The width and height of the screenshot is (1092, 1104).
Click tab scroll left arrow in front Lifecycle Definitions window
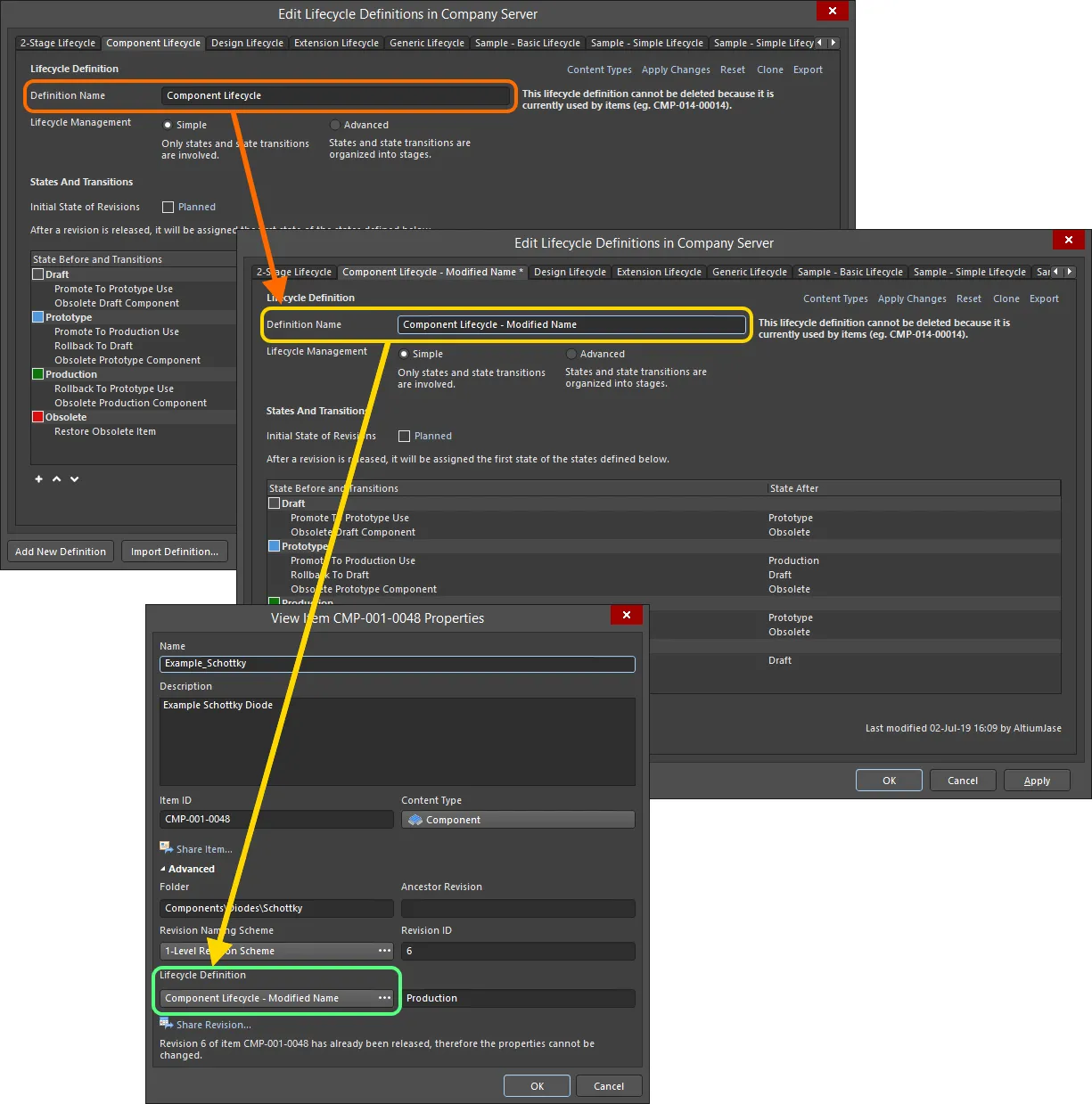1056,272
